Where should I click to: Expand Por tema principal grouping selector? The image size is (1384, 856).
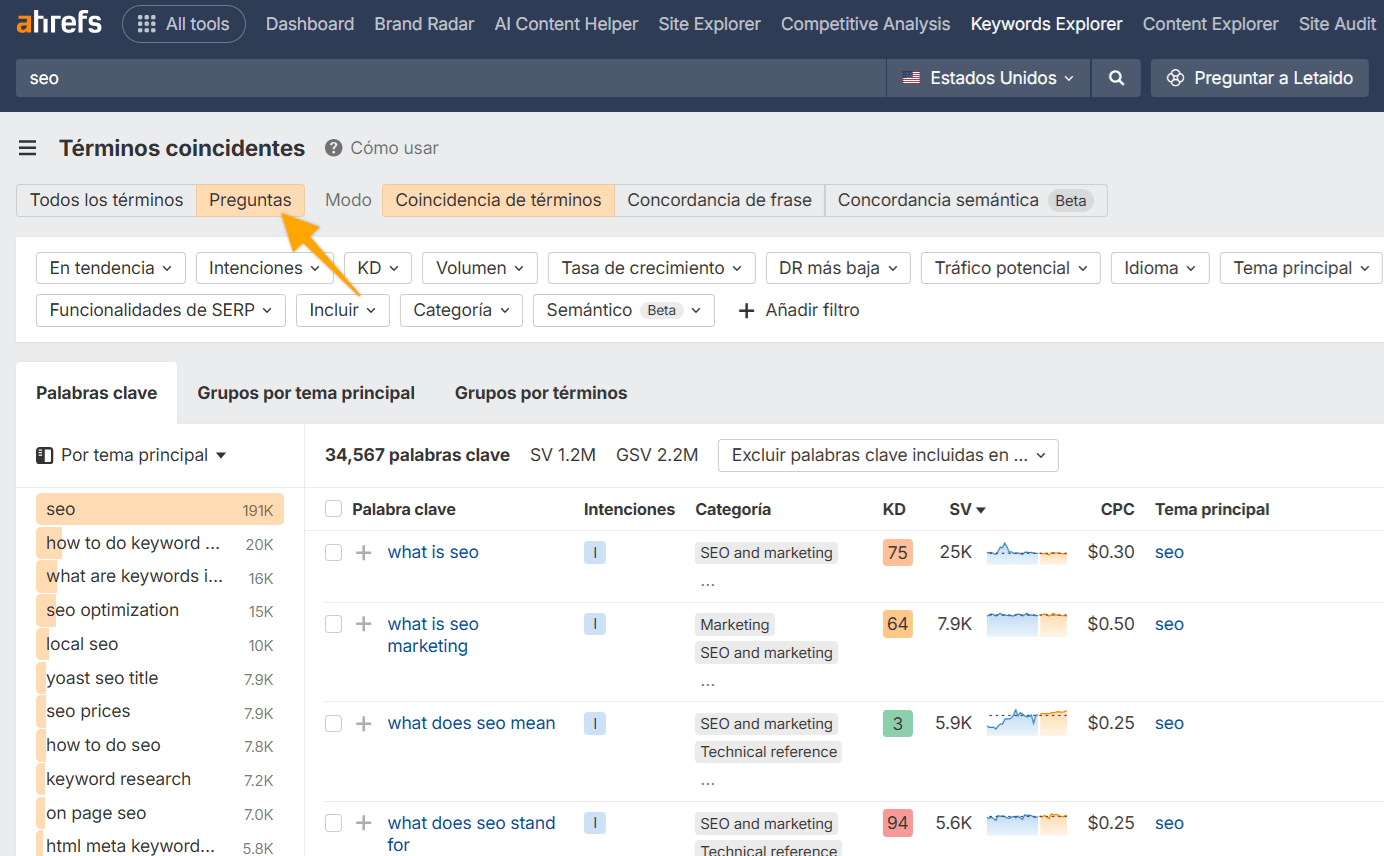pyautogui.click(x=132, y=455)
